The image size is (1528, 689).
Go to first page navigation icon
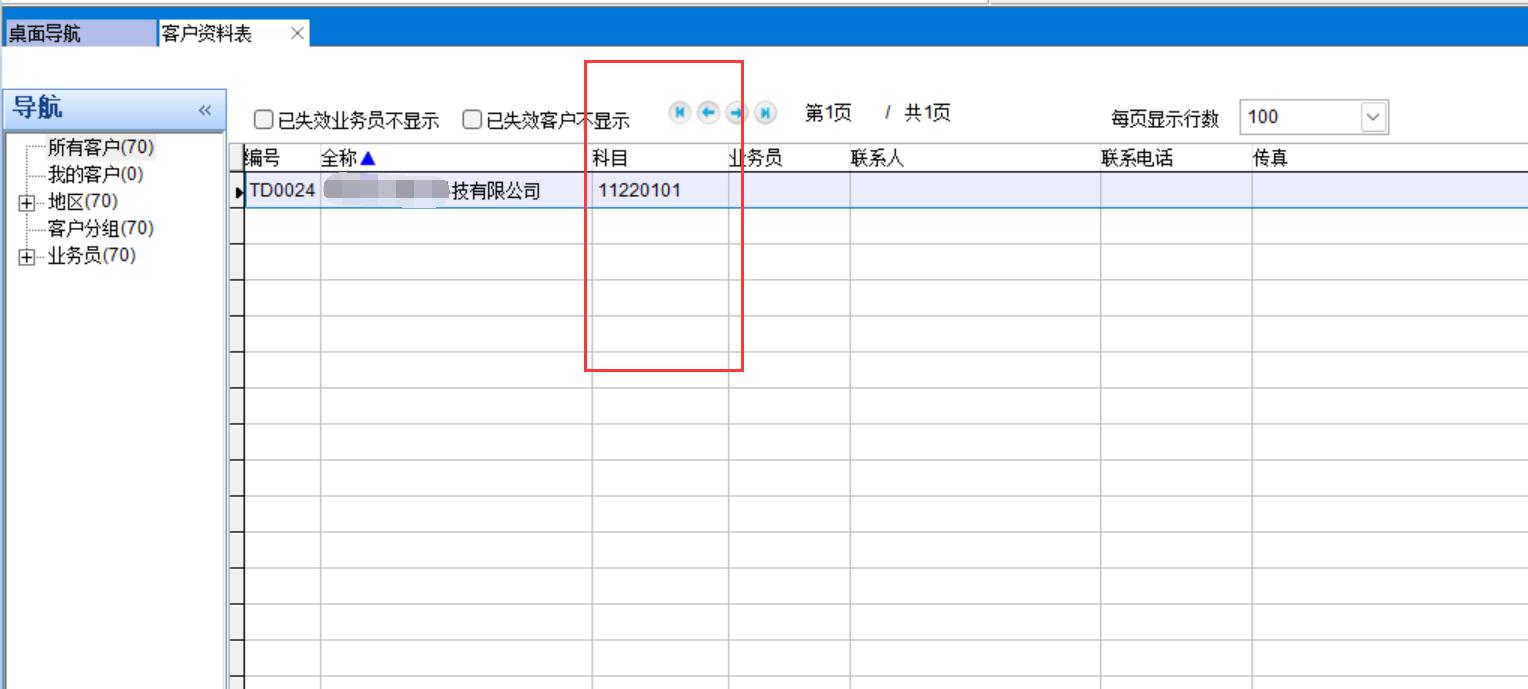point(680,113)
